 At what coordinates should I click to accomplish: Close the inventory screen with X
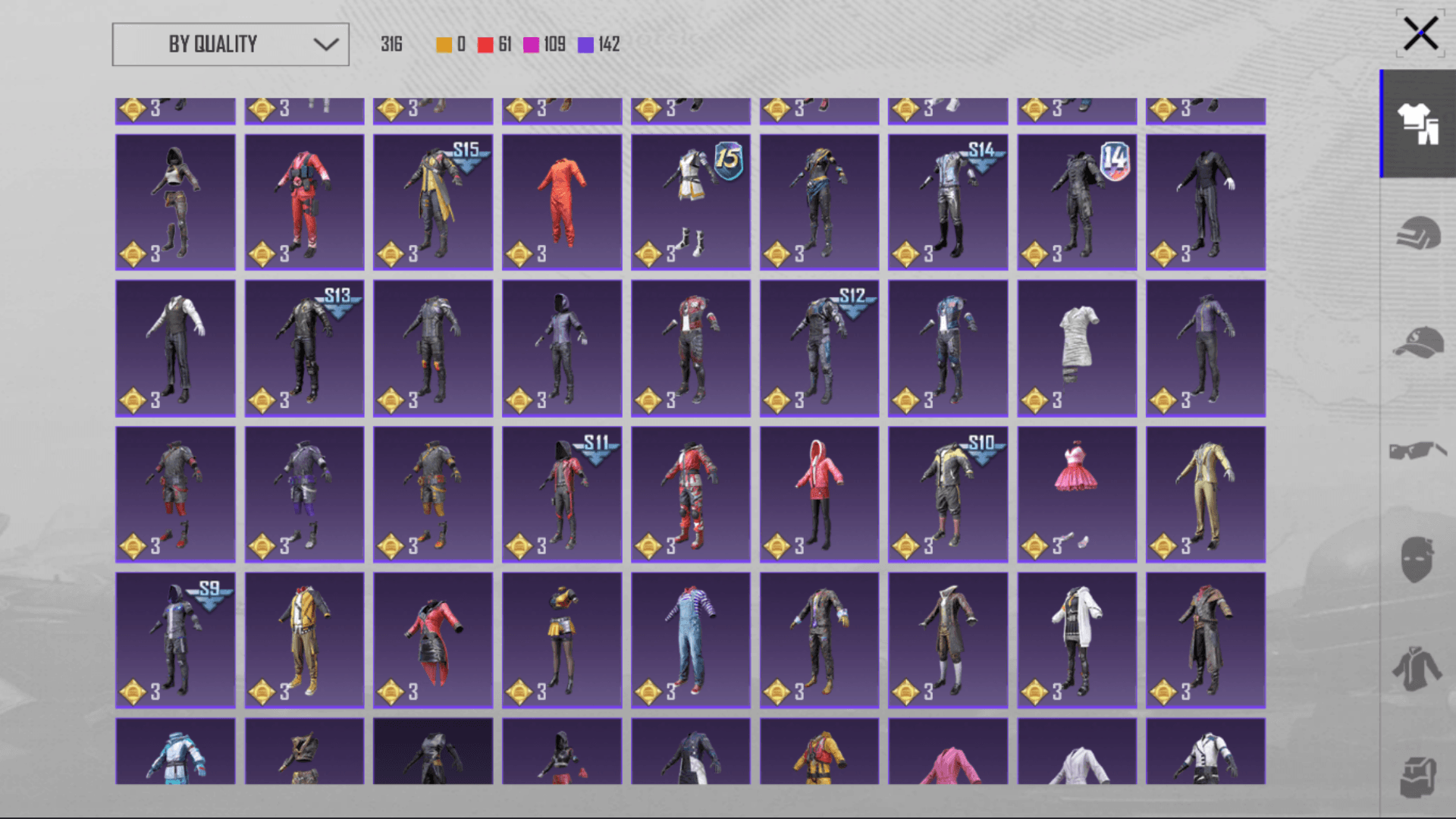[x=1420, y=34]
